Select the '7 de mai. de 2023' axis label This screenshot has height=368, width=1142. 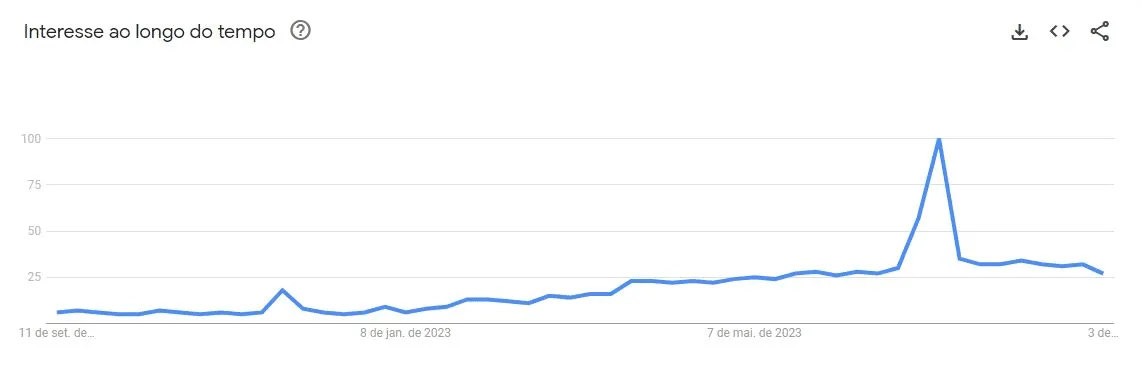pos(755,333)
